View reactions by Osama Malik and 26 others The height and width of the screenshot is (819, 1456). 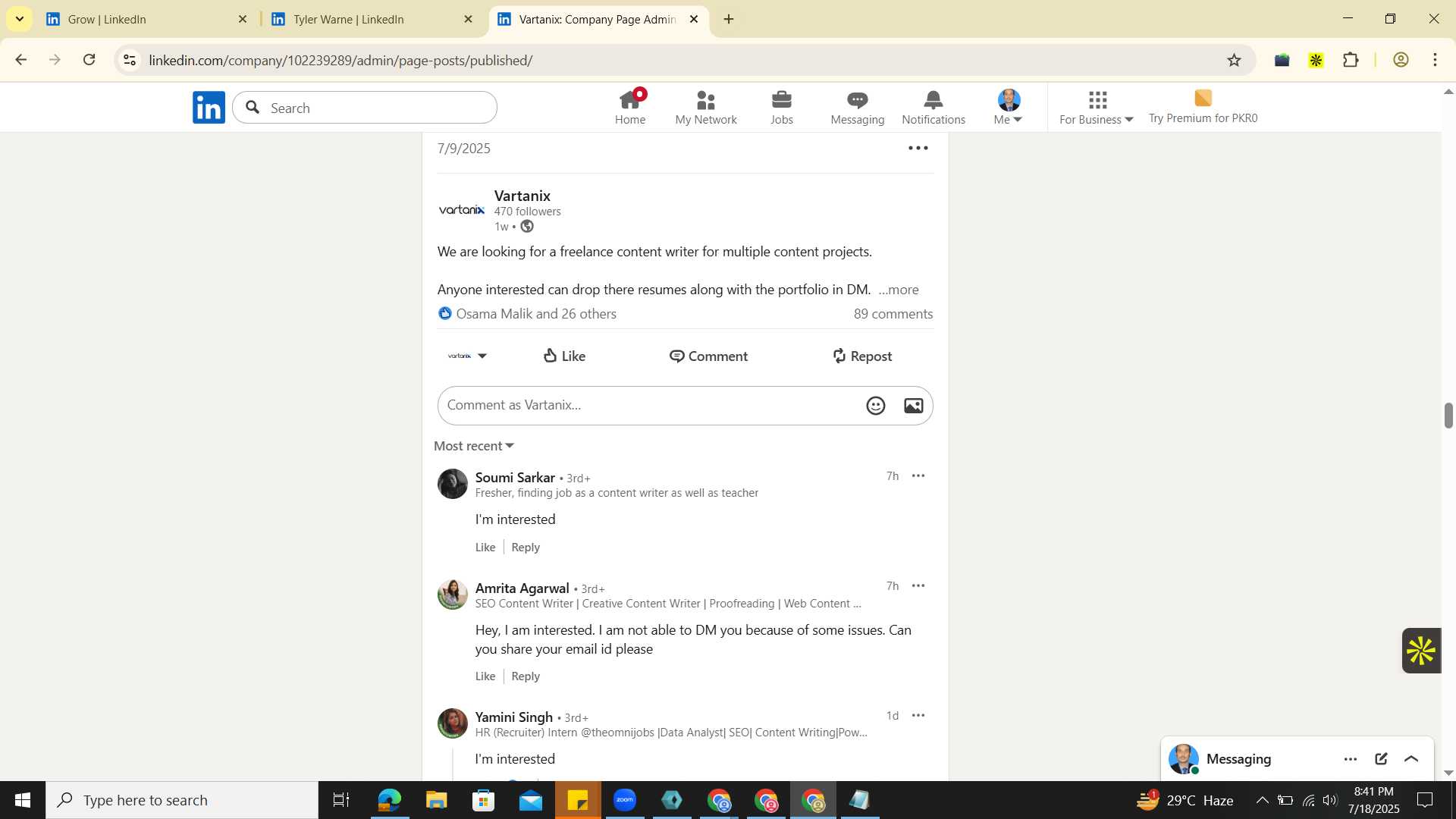pyautogui.click(x=528, y=314)
